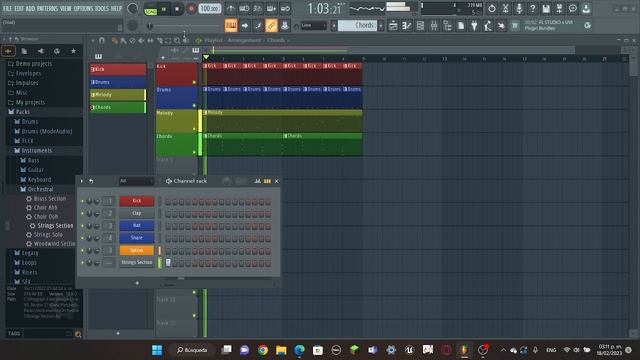
Task: Click the tempo field showing 100
Action: coord(210,9)
